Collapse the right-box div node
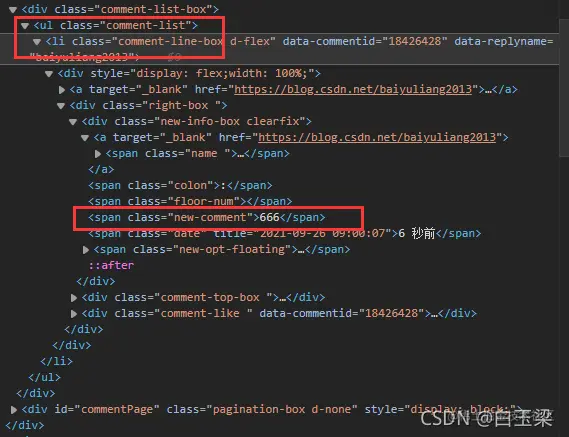The image size is (569, 437). coord(61,106)
